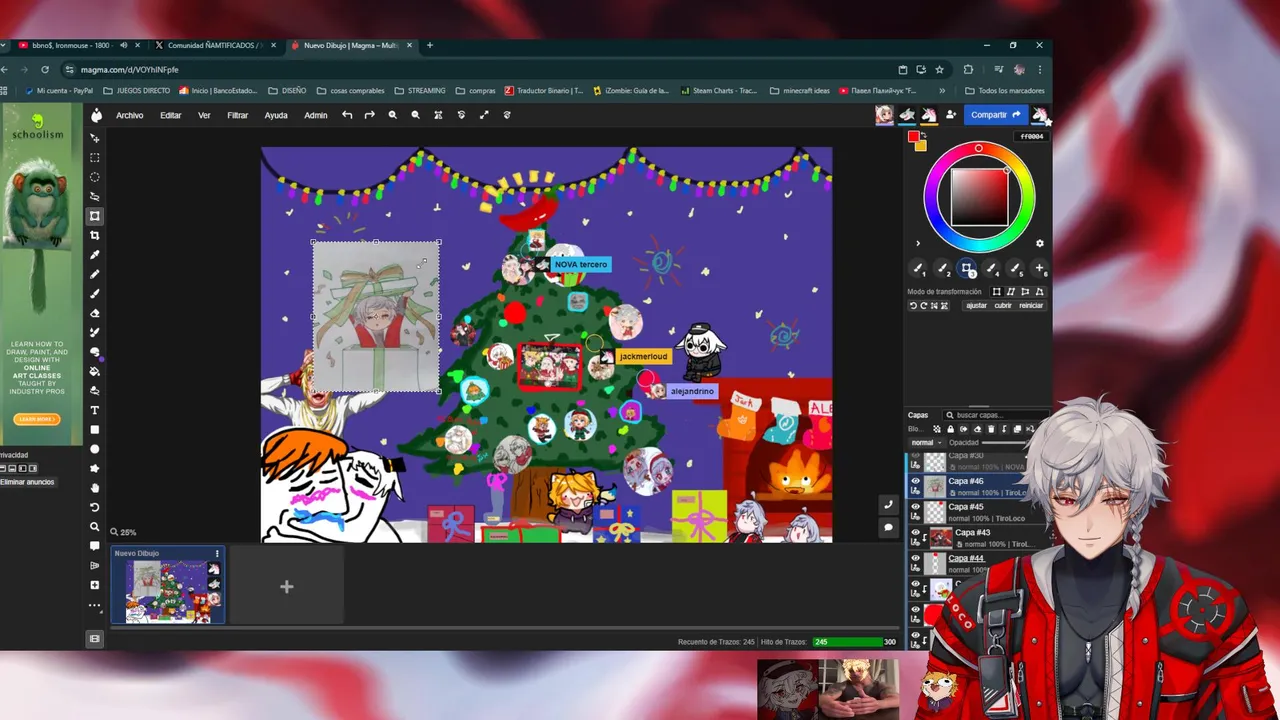1280x720 pixels.
Task: Click the undo arrow in top bar
Action: [x=347, y=115]
